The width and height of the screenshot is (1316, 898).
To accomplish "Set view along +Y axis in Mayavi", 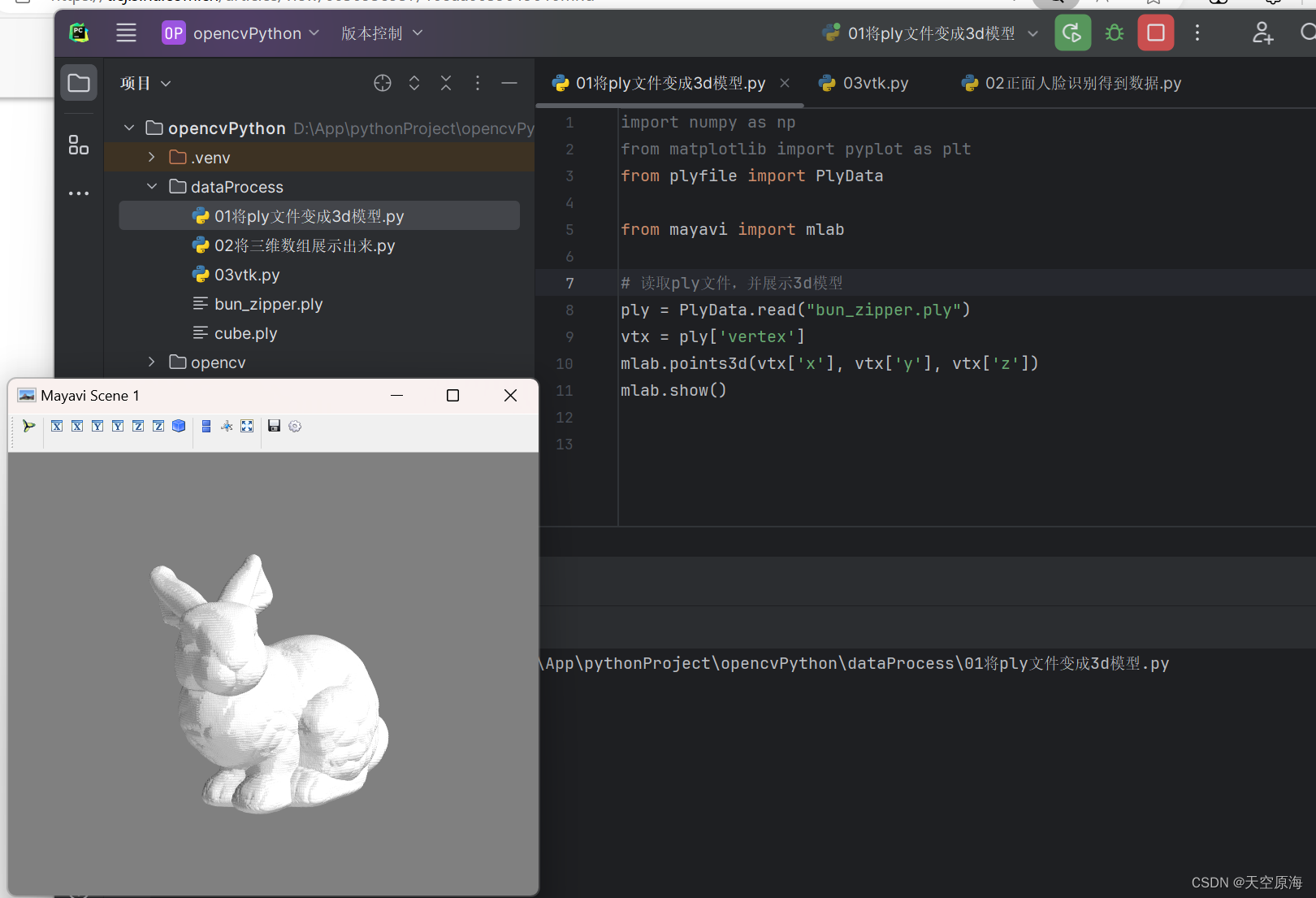I will (97, 426).
